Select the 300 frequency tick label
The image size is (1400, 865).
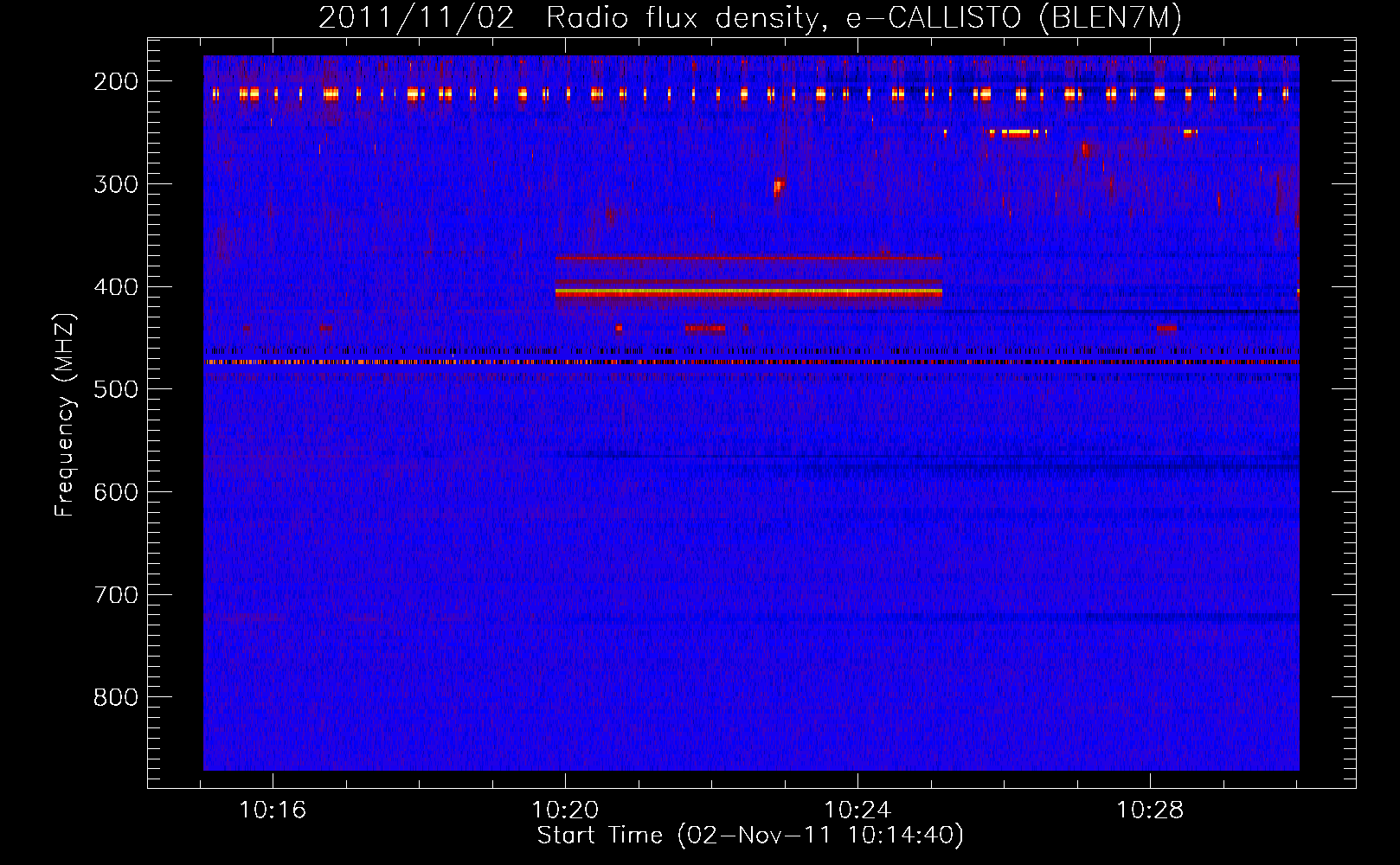click(116, 184)
